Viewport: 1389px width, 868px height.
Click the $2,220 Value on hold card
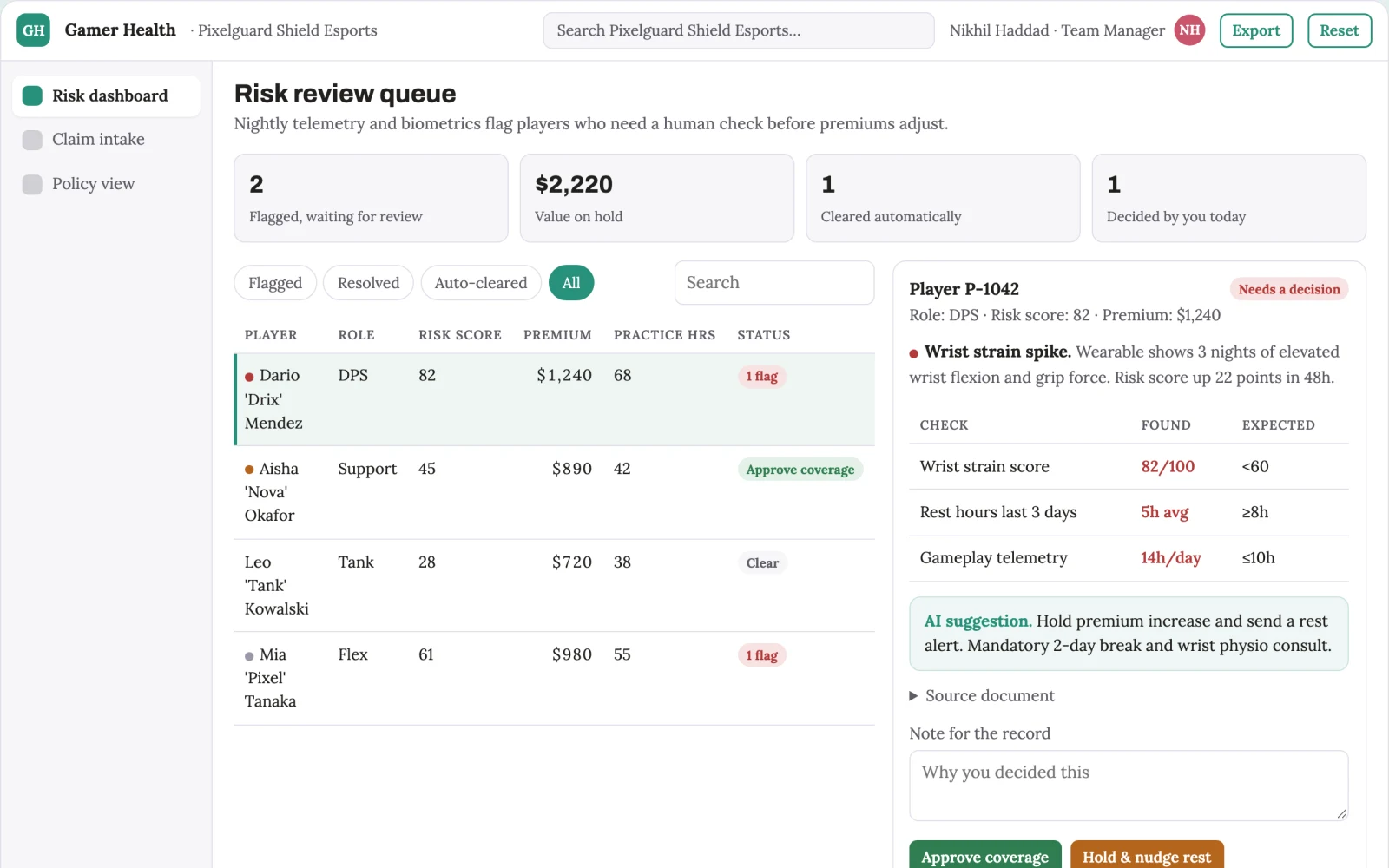[x=657, y=198]
